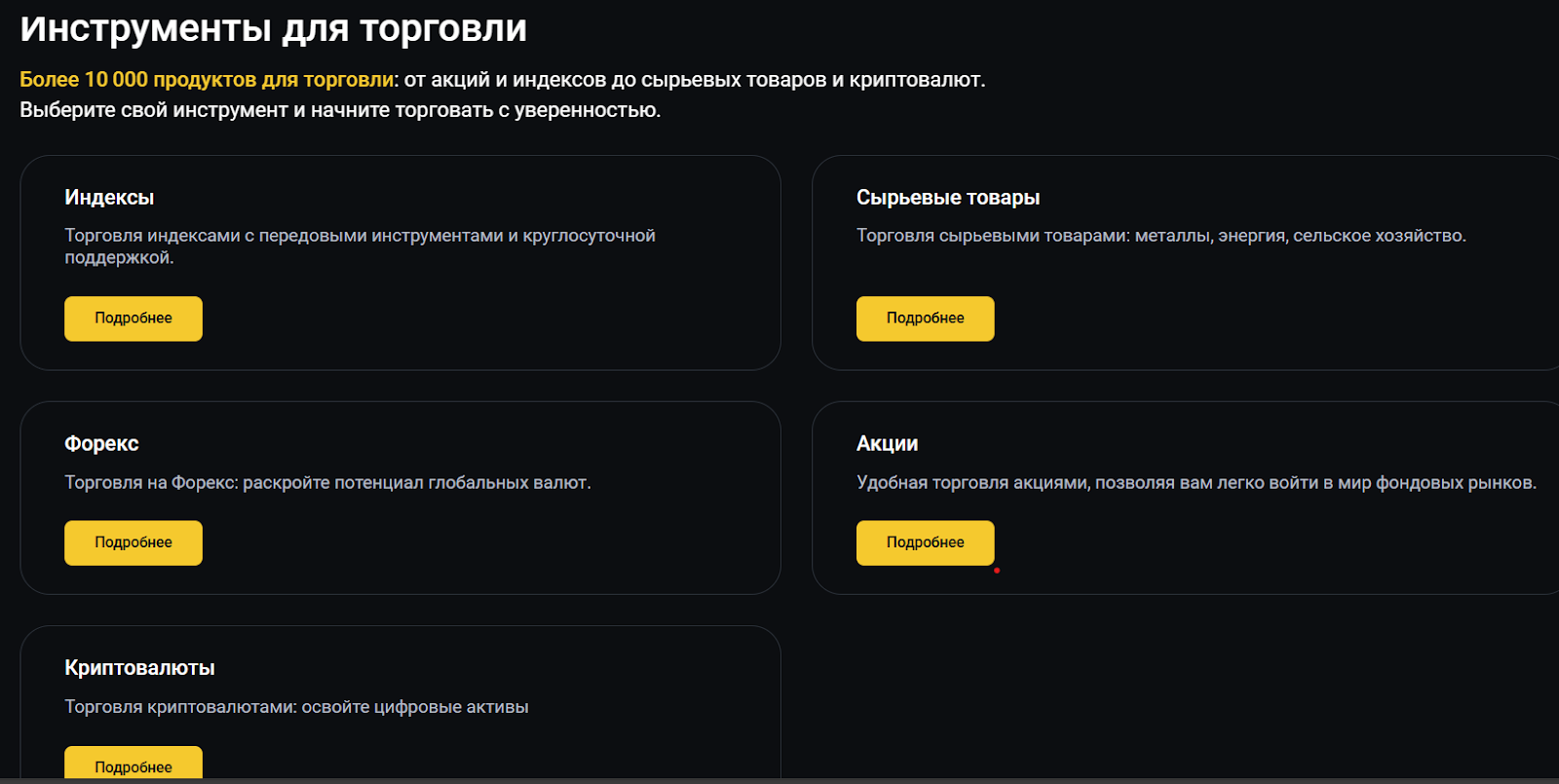The width and height of the screenshot is (1559, 784).
Task: Click the line Выберите свой инструмент
Action: click(x=340, y=110)
